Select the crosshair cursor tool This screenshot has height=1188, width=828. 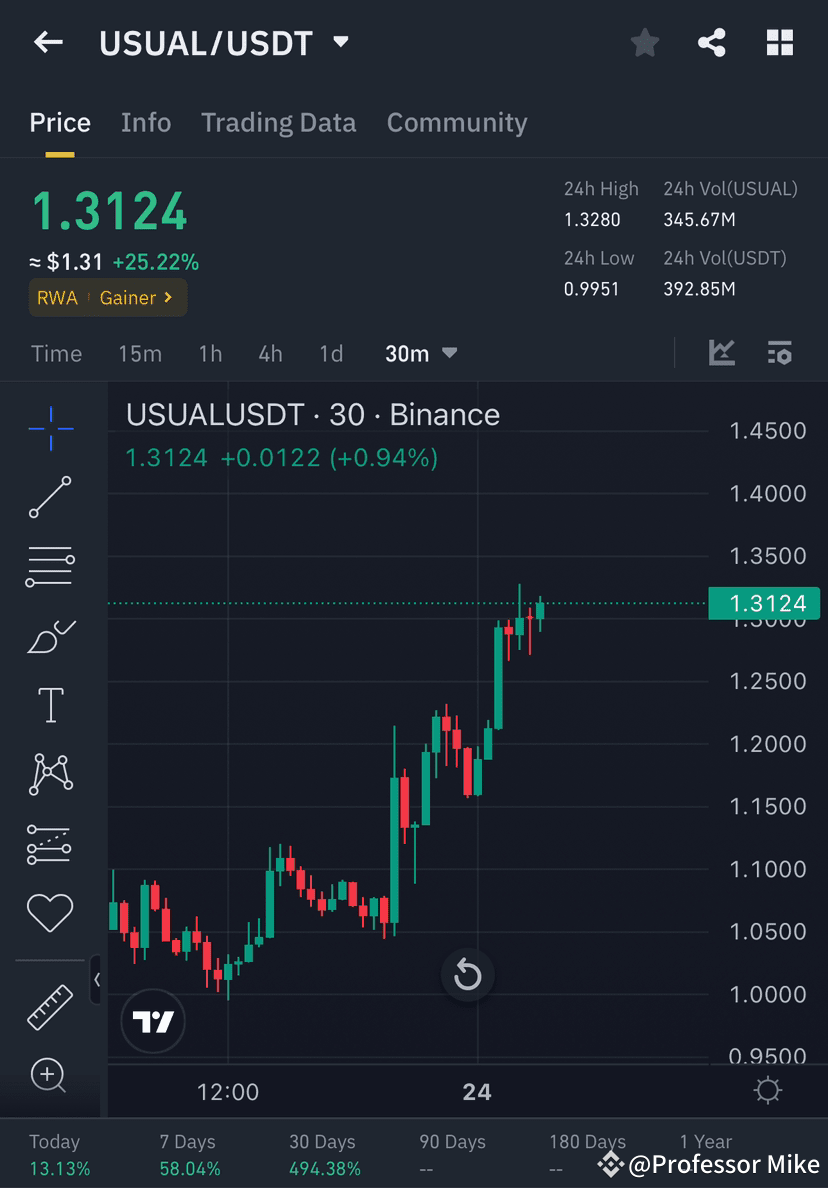(x=50, y=428)
